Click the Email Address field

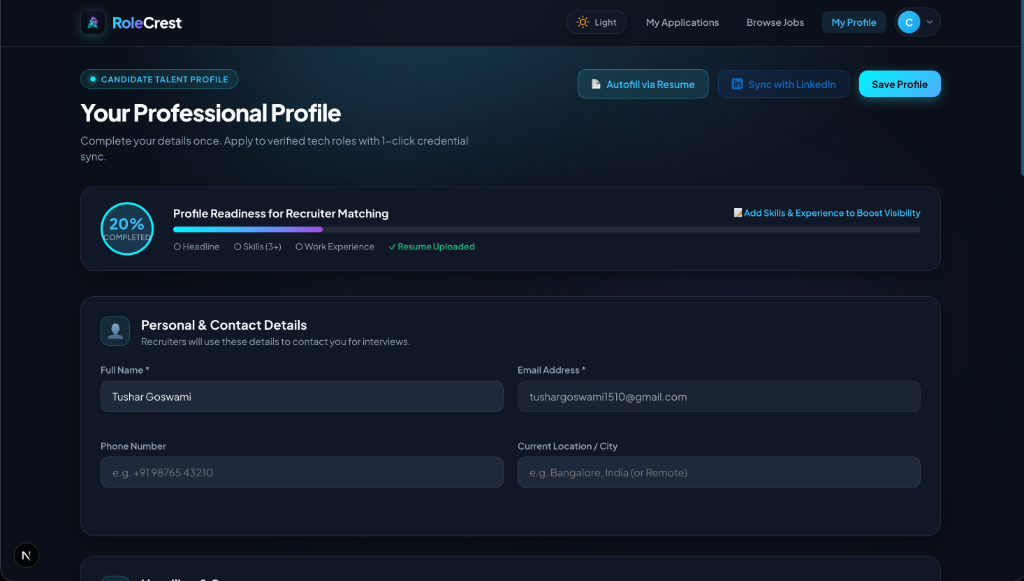pos(719,396)
